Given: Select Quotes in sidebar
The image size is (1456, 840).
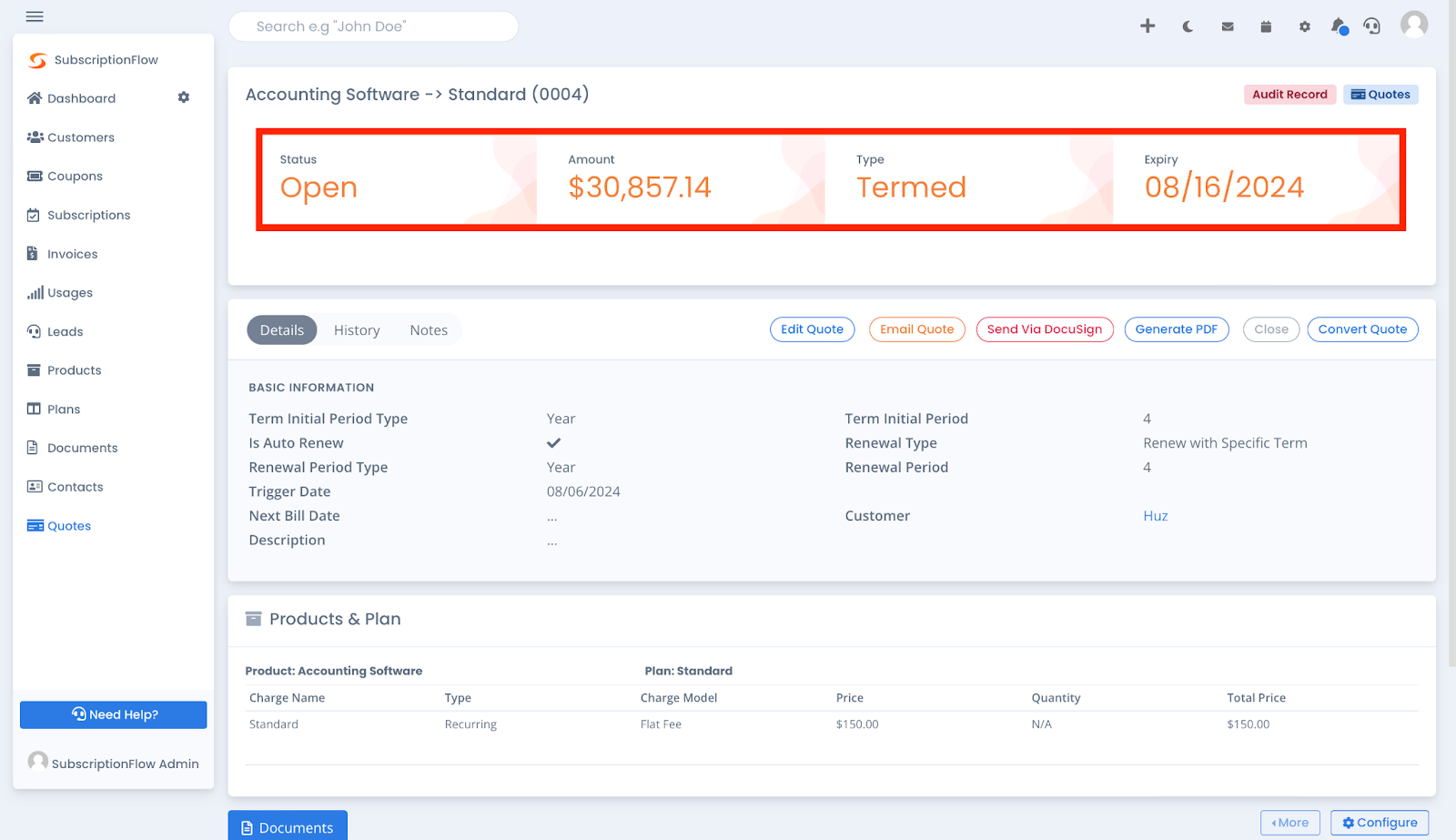Looking at the screenshot, I should [x=59, y=526].
